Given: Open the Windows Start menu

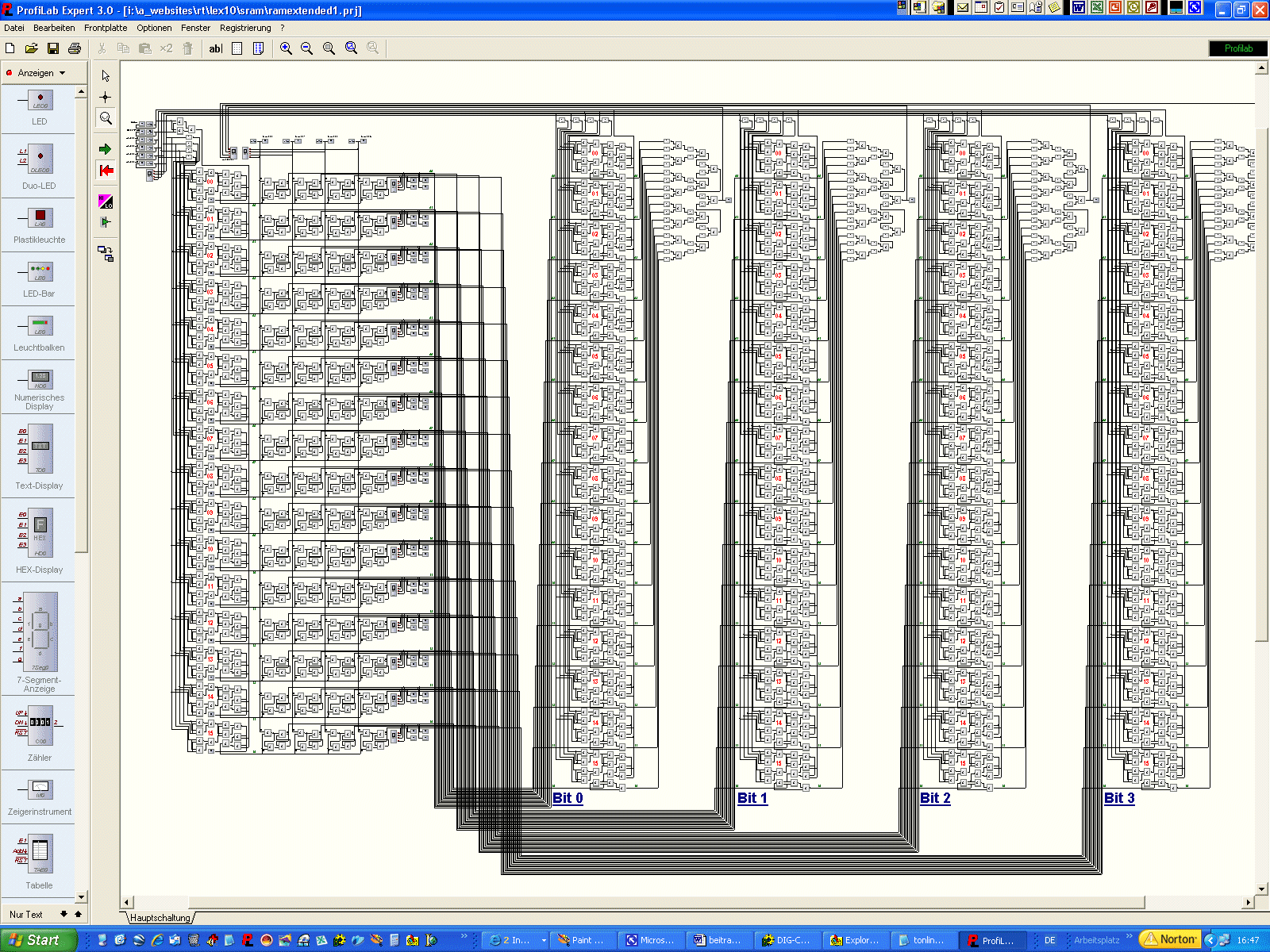Looking at the screenshot, I should [38, 940].
